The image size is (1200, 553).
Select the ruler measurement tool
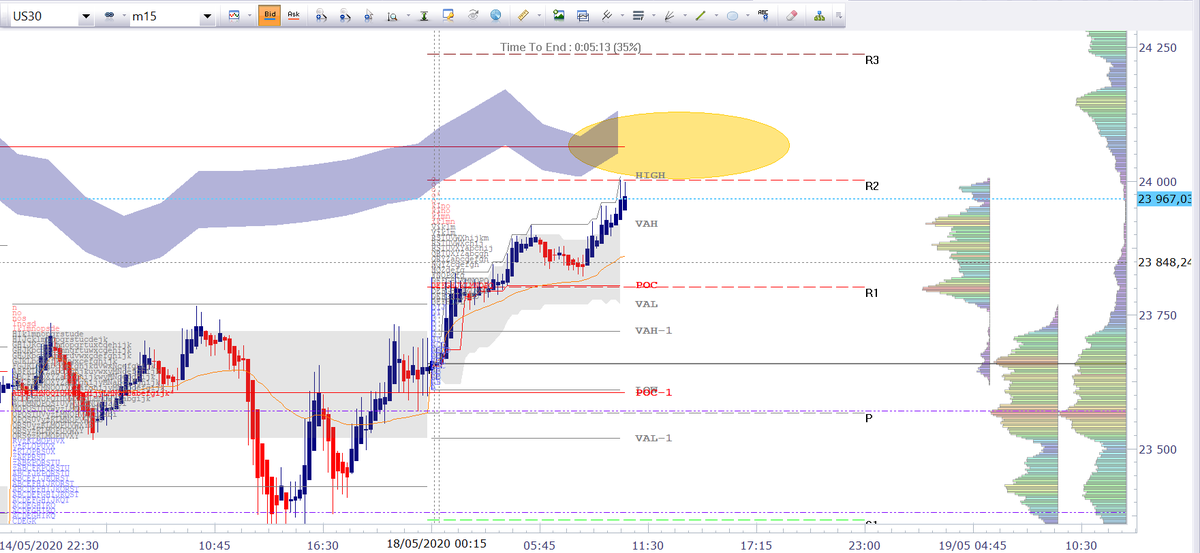(x=523, y=15)
